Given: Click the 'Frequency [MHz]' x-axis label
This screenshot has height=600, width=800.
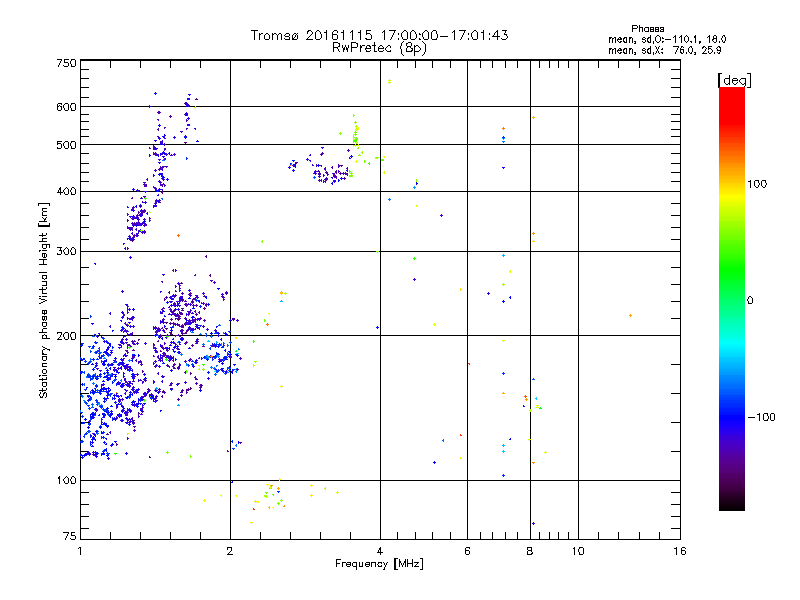Looking at the screenshot, I should tap(379, 564).
